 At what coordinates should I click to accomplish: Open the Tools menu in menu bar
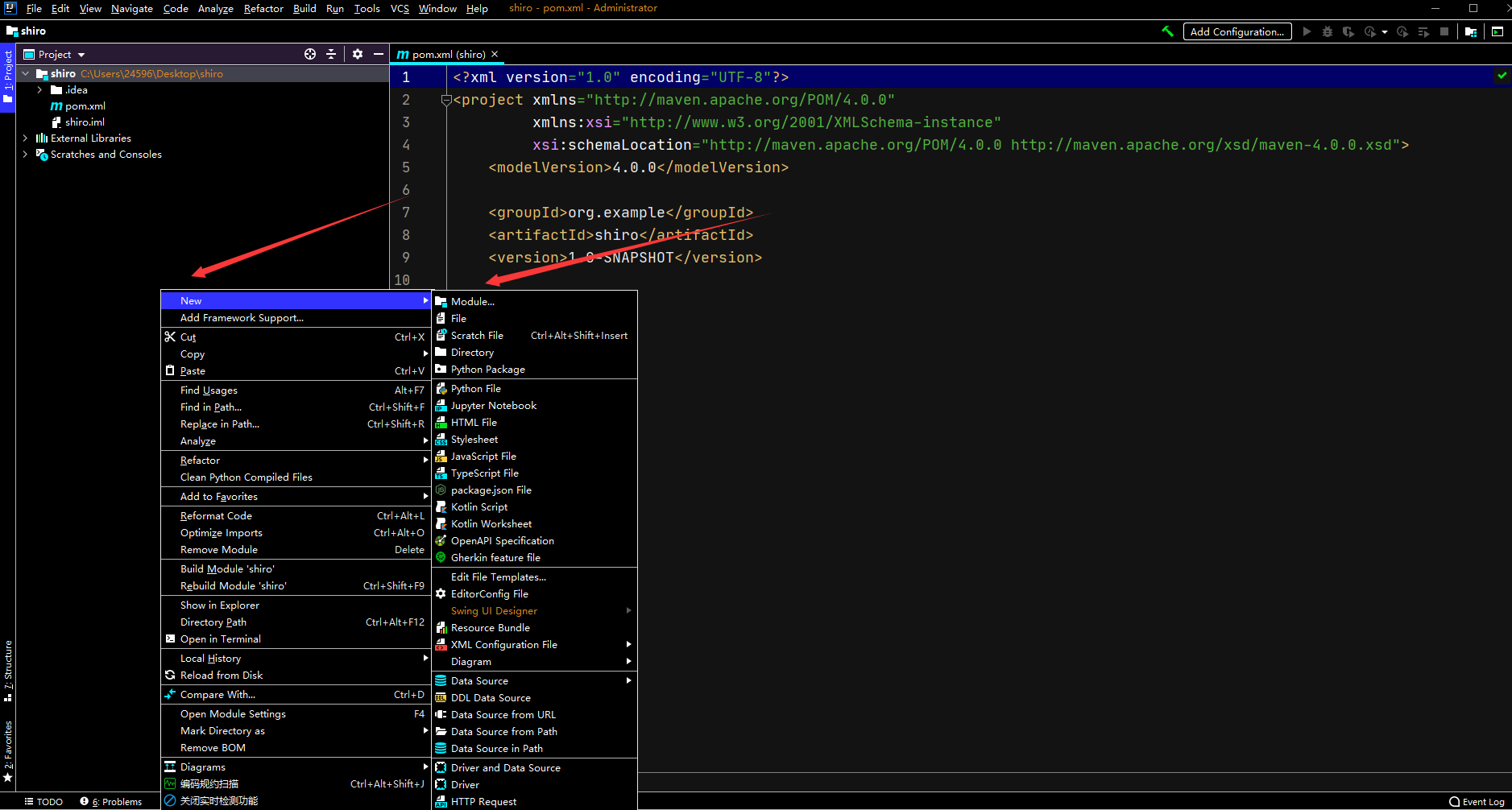pyautogui.click(x=367, y=8)
